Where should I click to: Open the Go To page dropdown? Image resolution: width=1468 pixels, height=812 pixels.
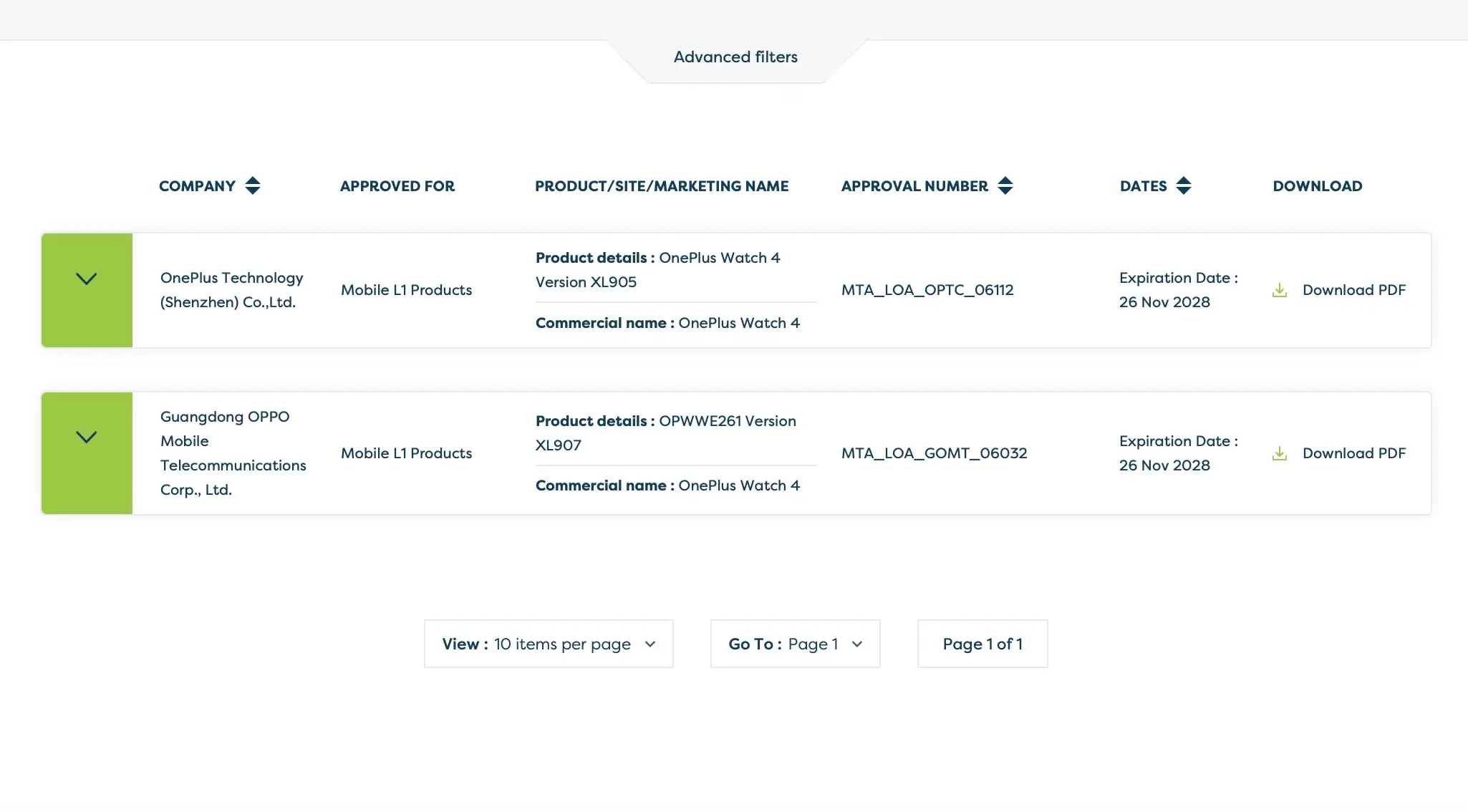pyautogui.click(x=795, y=644)
